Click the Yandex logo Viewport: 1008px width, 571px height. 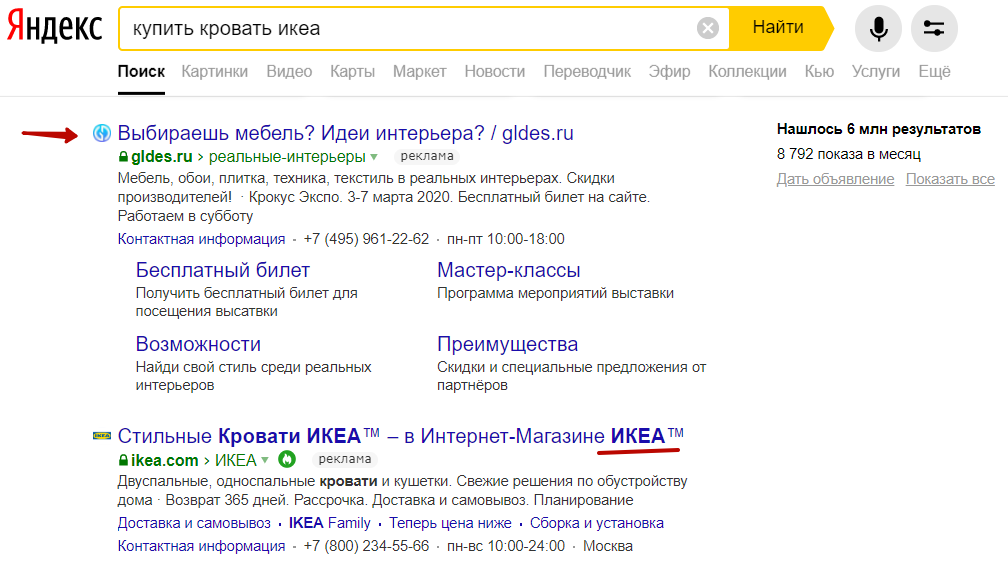point(55,27)
